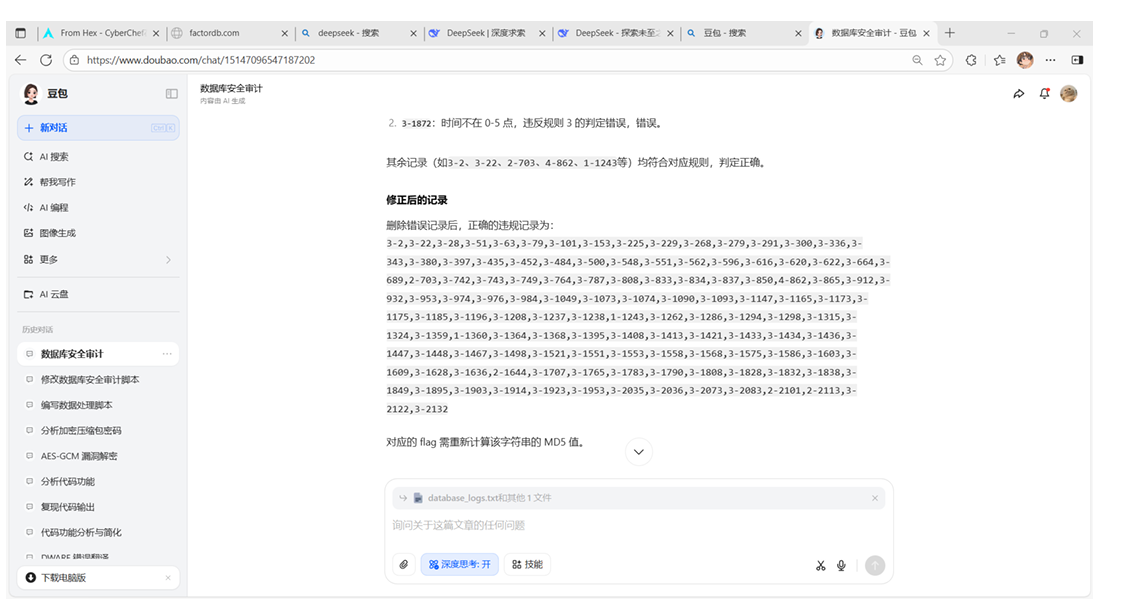The image size is (1121, 612).
Task: Open the 技能 skills menu
Action: (527, 565)
